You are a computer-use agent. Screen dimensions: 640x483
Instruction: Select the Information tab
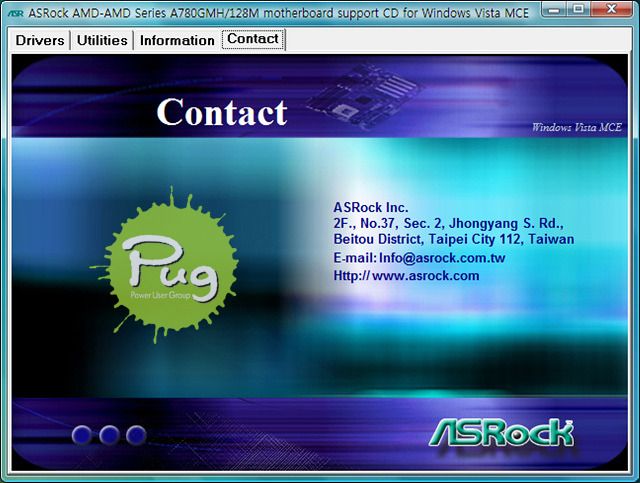(x=177, y=40)
